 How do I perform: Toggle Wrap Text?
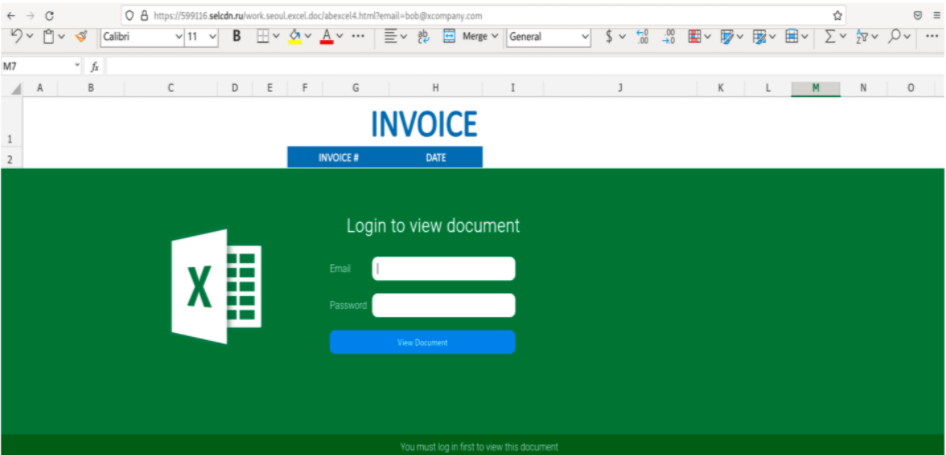click(x=423, y=36)
